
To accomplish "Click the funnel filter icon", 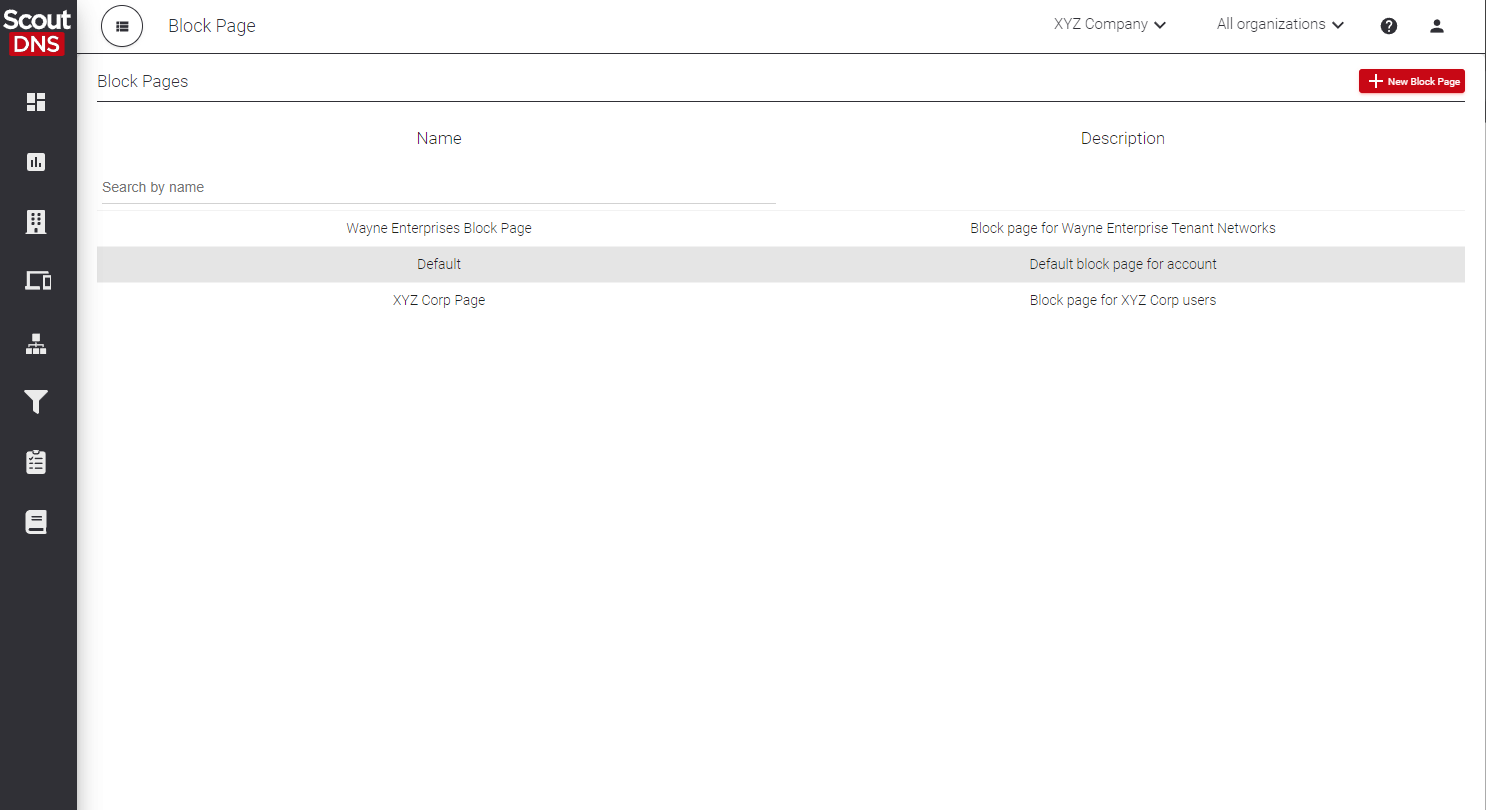I will coord(37,402).
